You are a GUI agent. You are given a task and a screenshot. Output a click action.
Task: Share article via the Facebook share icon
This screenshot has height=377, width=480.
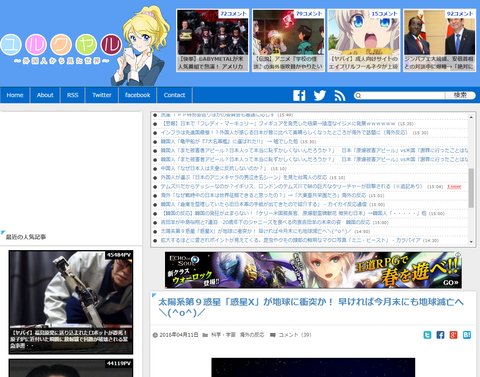tap(440, 335)
